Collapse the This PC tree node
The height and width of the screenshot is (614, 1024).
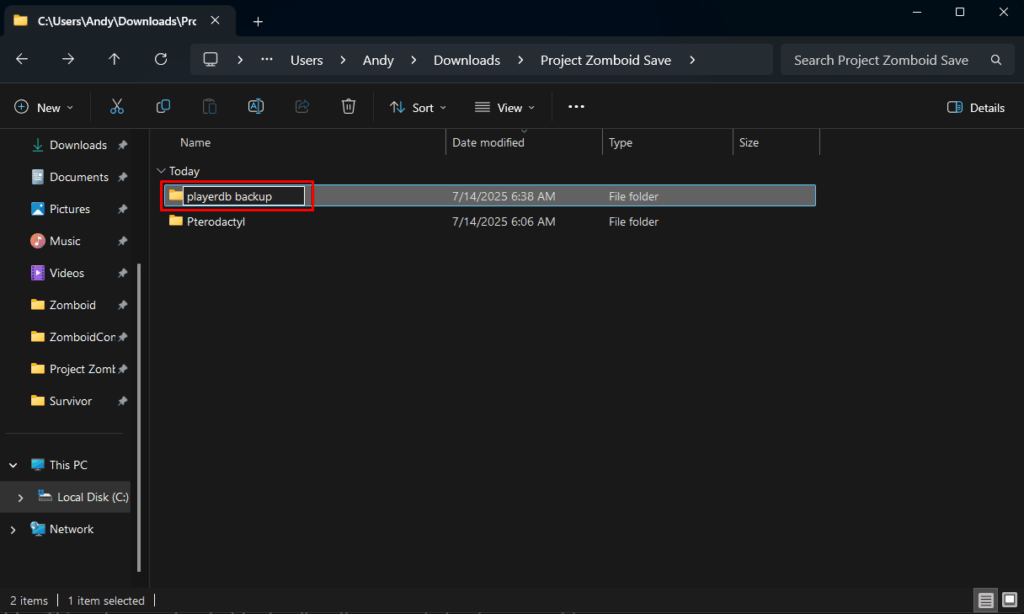point(13,465)
